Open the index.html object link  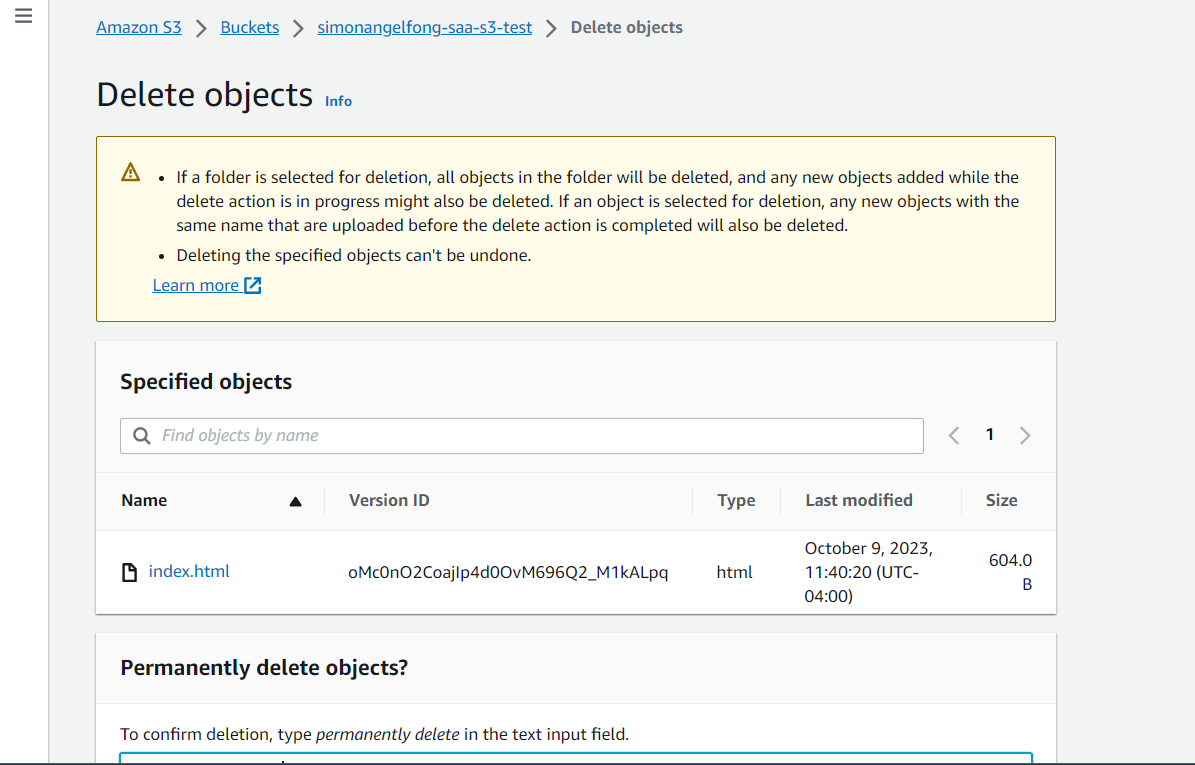(189, 571)
